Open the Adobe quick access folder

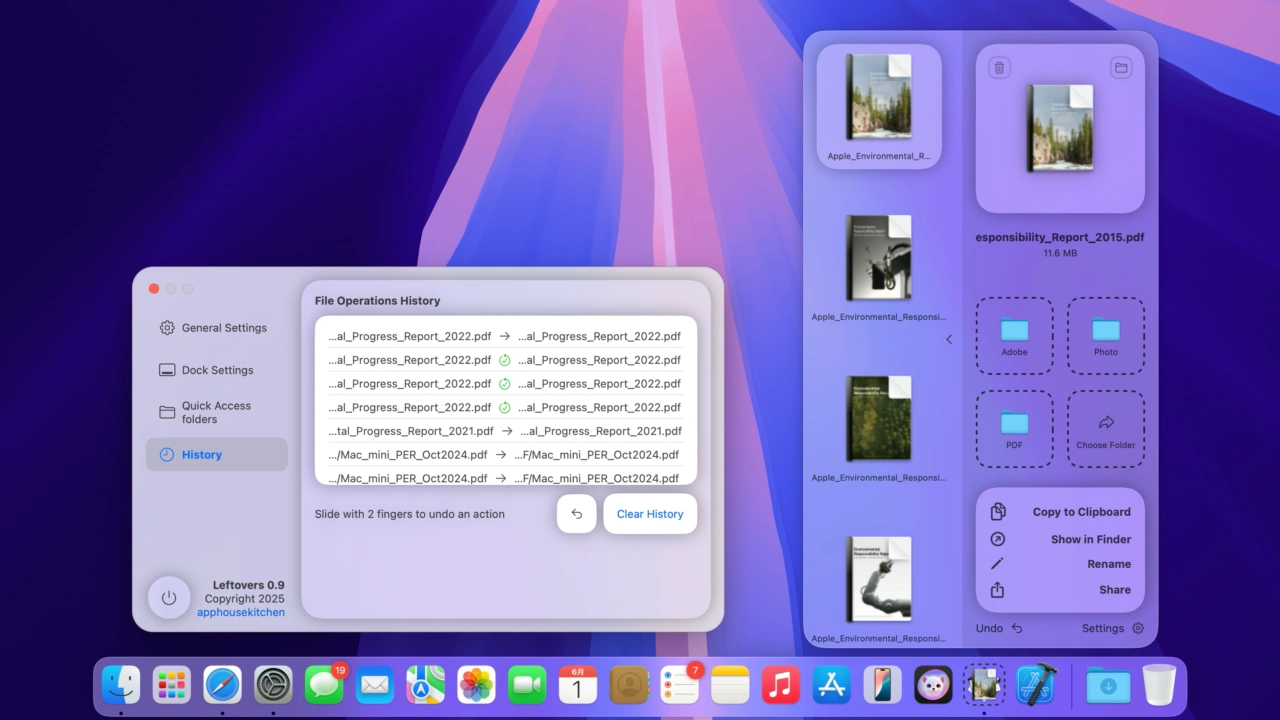click(1014, 335)
